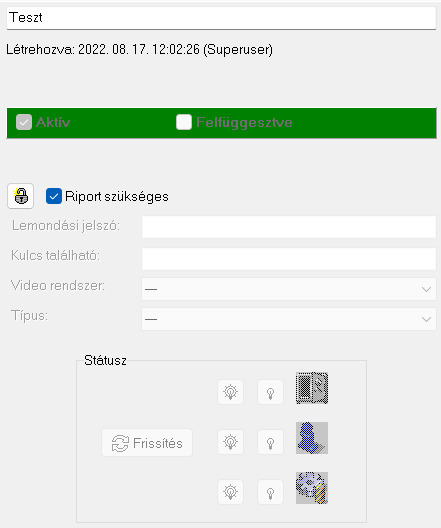Click the Teszt name text field

[221, 18]
